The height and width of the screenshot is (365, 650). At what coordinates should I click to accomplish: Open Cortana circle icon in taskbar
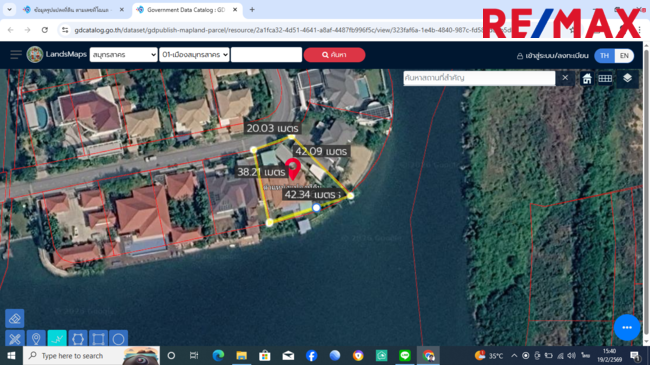(x=171, y=355)
